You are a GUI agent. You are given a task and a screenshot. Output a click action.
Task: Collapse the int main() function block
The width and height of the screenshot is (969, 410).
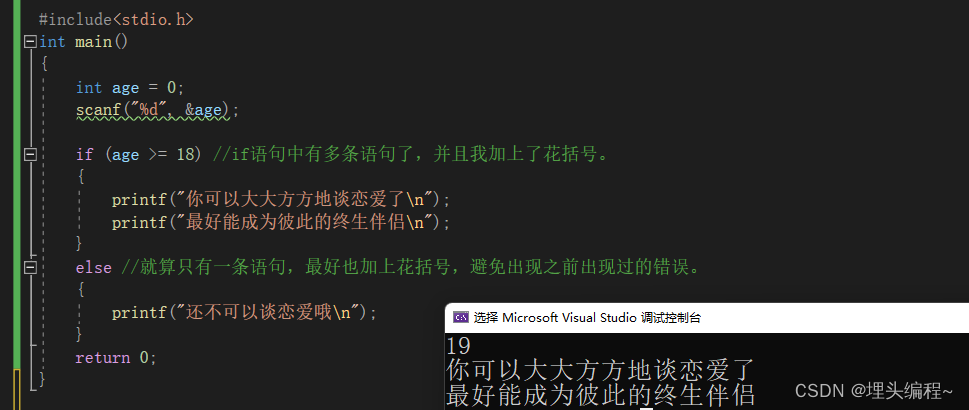[x=30, y=42]
